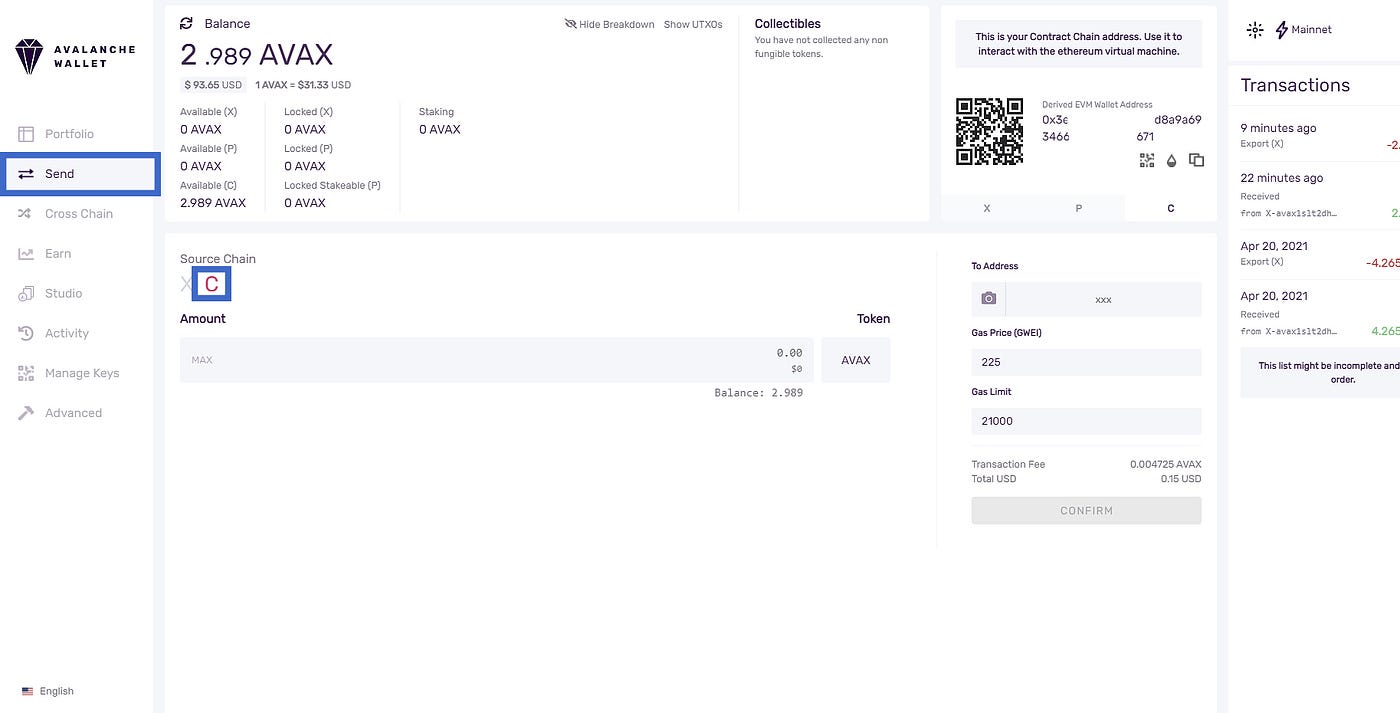
Task: Toggle Hide Breakdown
Action: 609,24
